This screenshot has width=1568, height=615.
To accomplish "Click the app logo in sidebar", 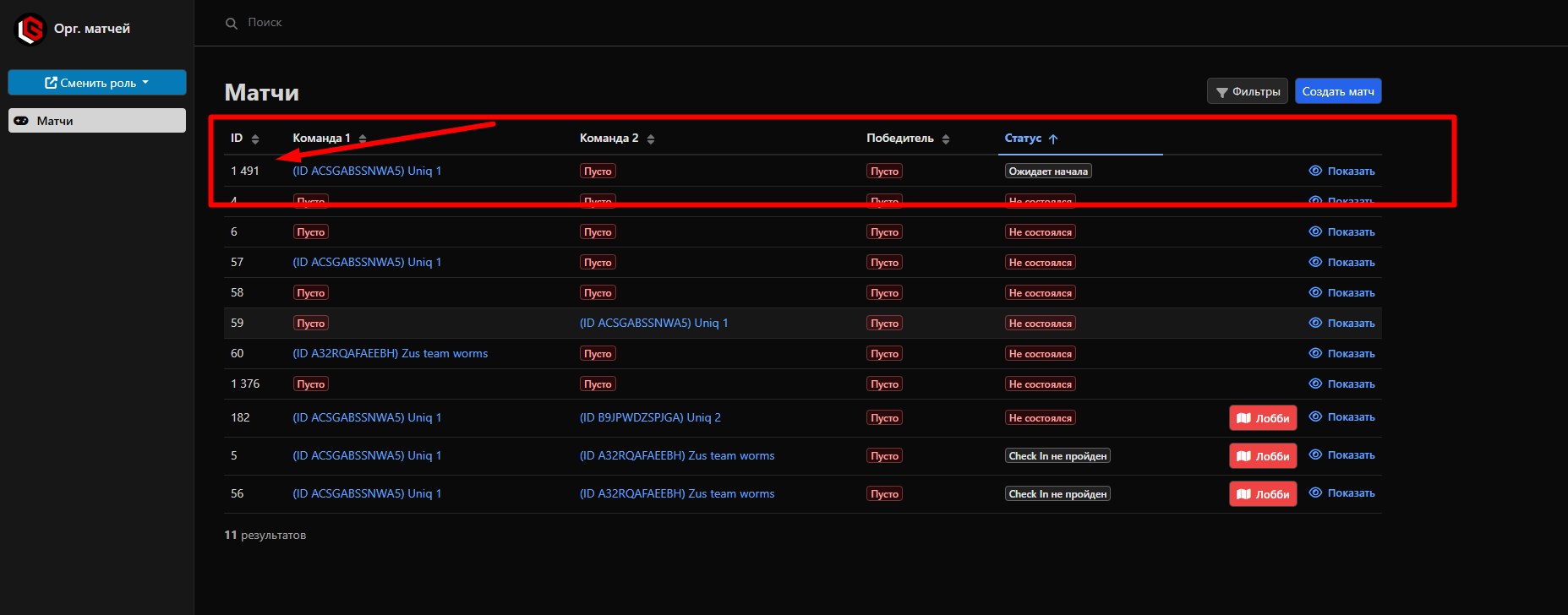I will coord(30,30).
